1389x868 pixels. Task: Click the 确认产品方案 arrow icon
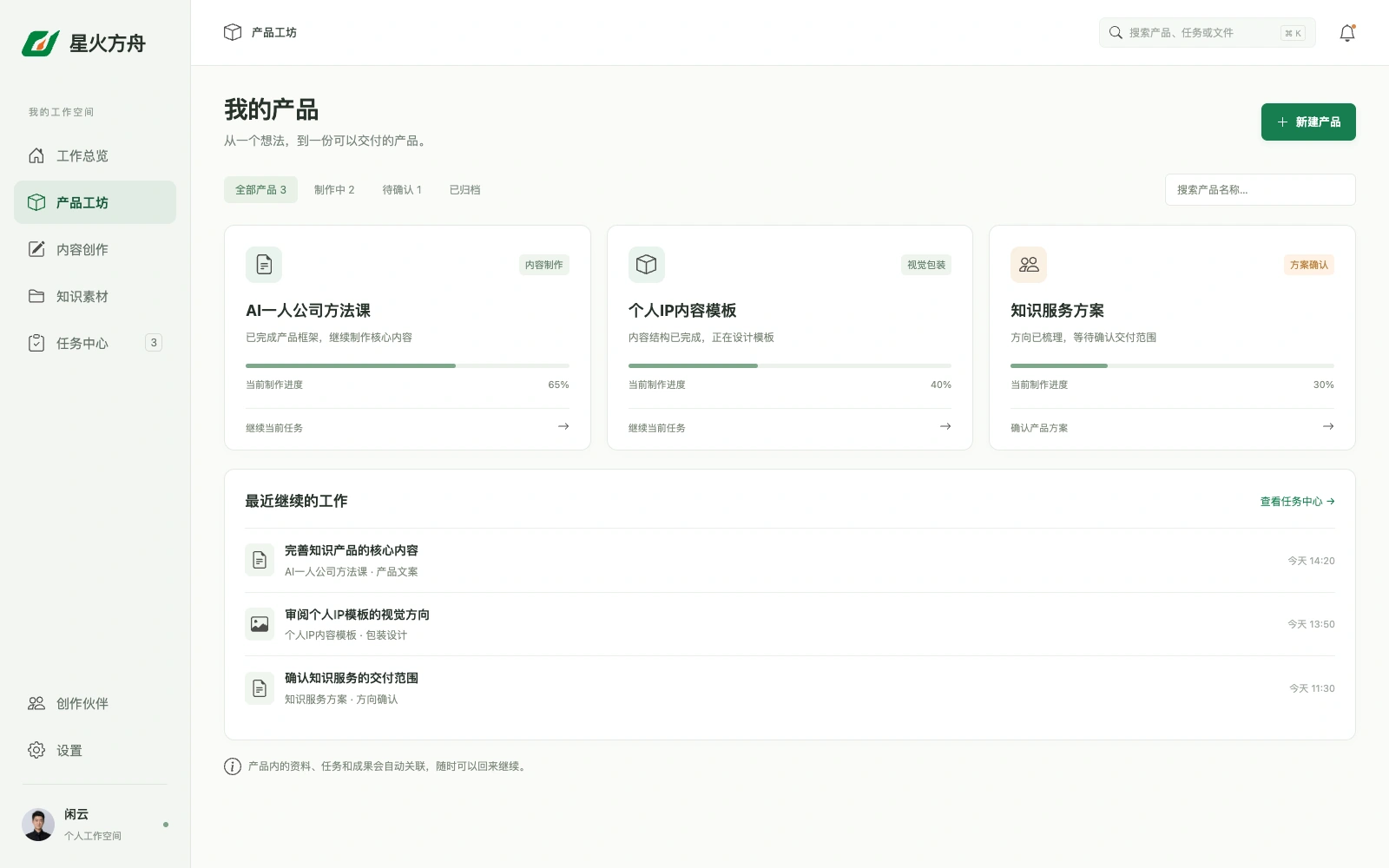(1328, 427)
